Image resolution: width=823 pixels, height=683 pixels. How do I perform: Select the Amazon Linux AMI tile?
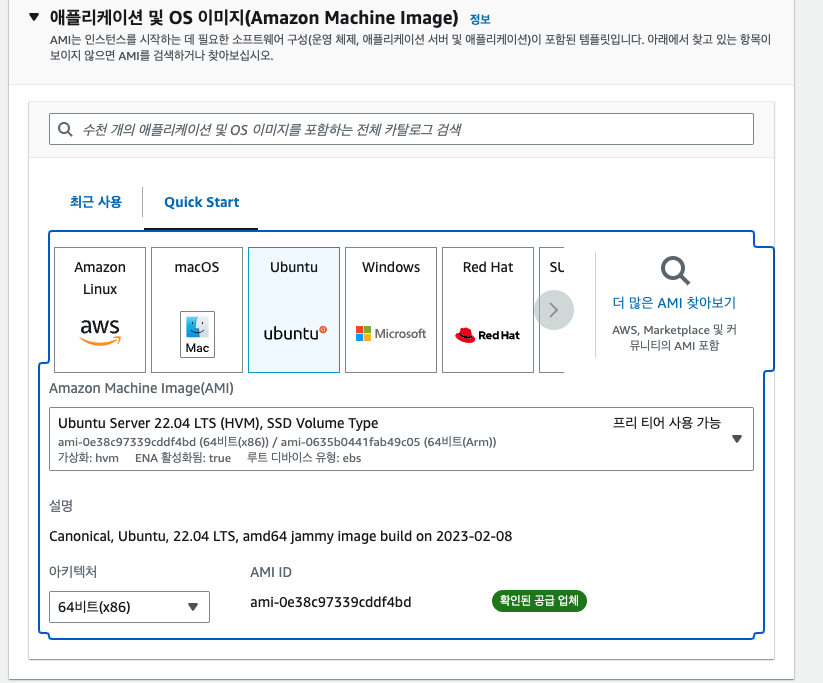click(x=100, y=310)
